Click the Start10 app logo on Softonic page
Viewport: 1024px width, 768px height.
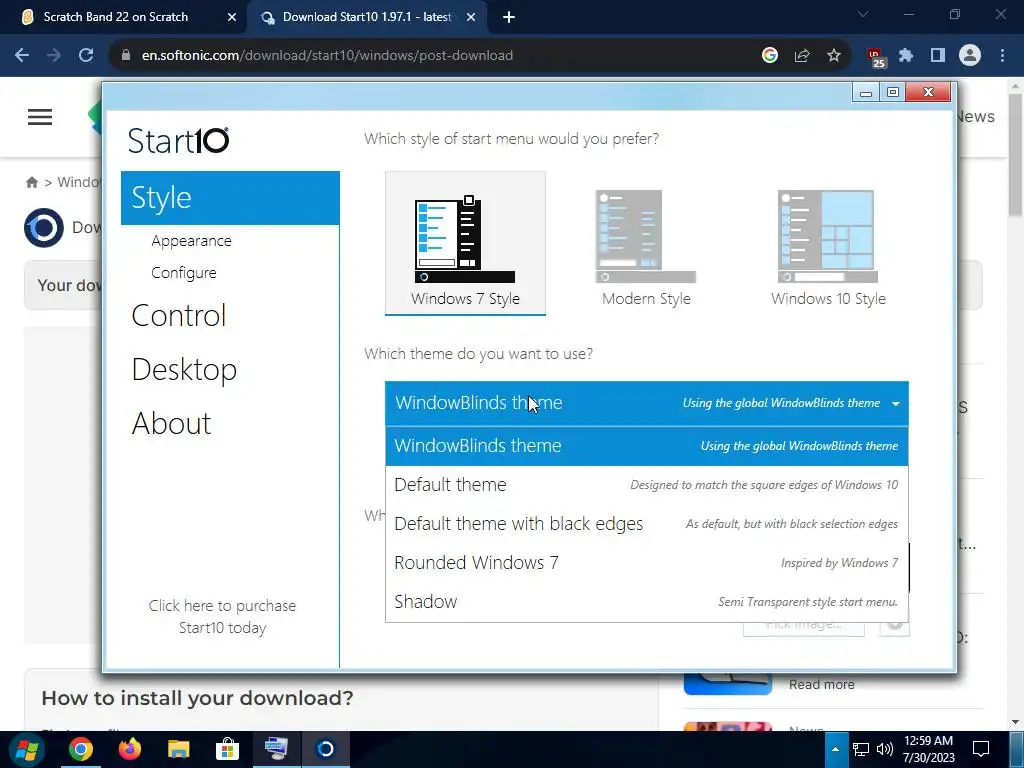tap(44, 228)
